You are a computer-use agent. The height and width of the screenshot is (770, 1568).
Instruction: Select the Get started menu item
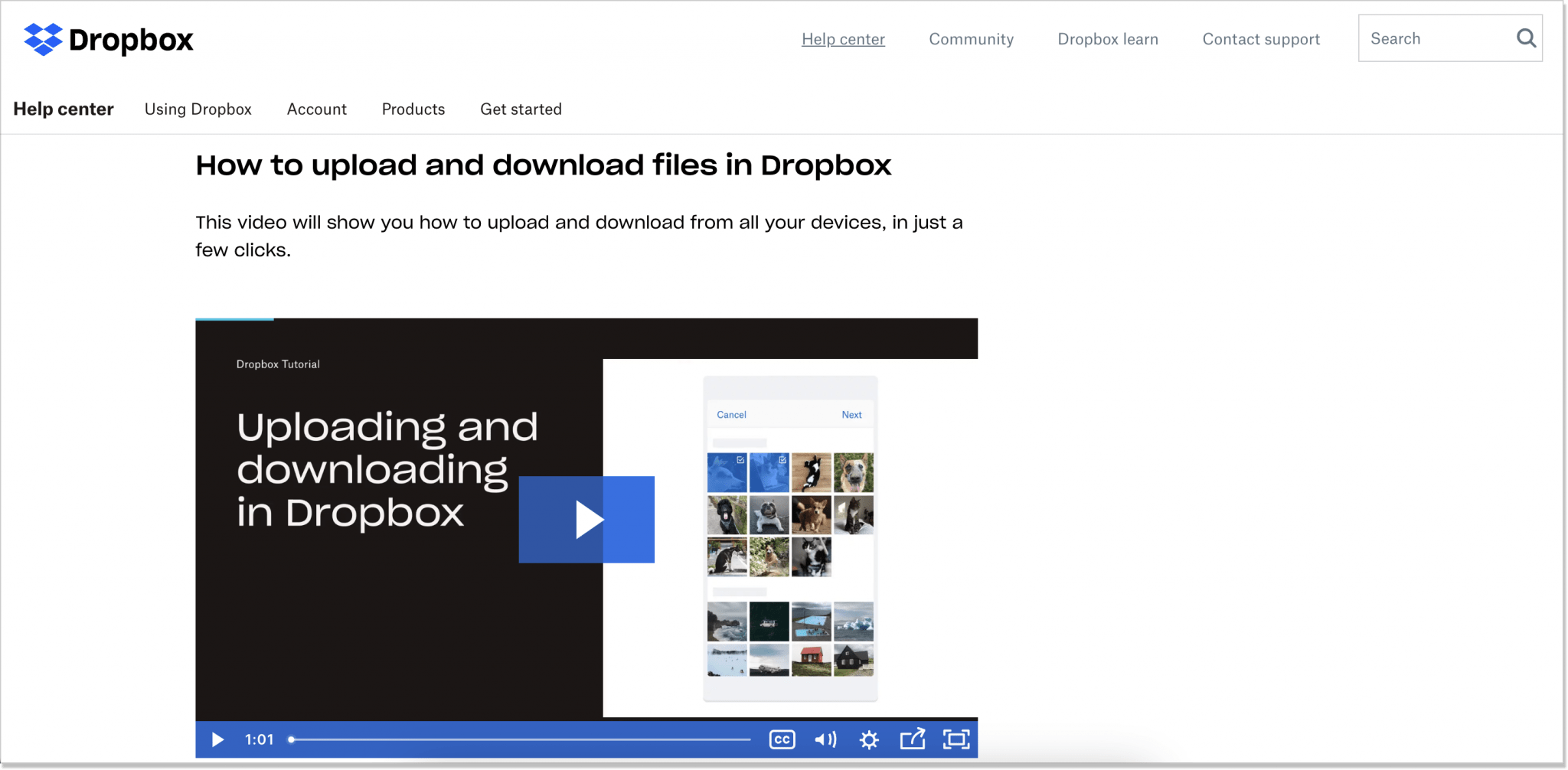point(521,109)
